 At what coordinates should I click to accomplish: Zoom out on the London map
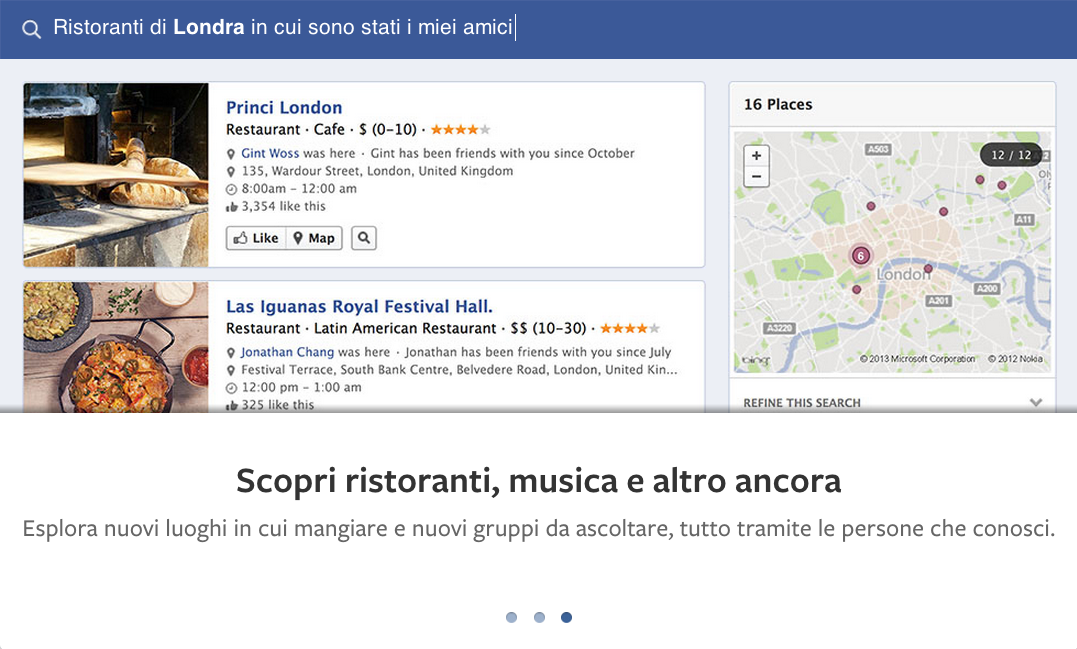click(x=757, y=177)
